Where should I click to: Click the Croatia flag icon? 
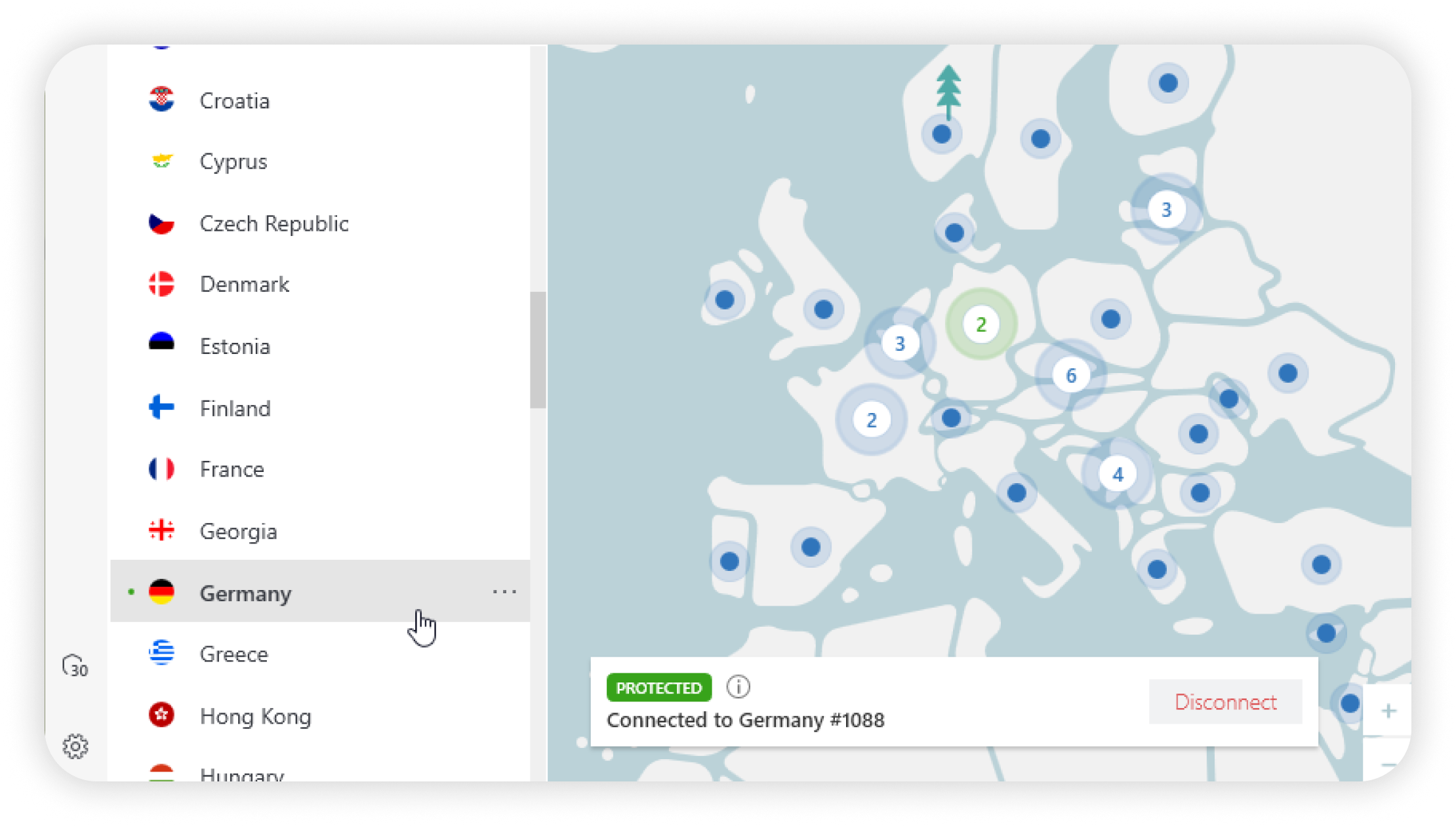point(161,100)
